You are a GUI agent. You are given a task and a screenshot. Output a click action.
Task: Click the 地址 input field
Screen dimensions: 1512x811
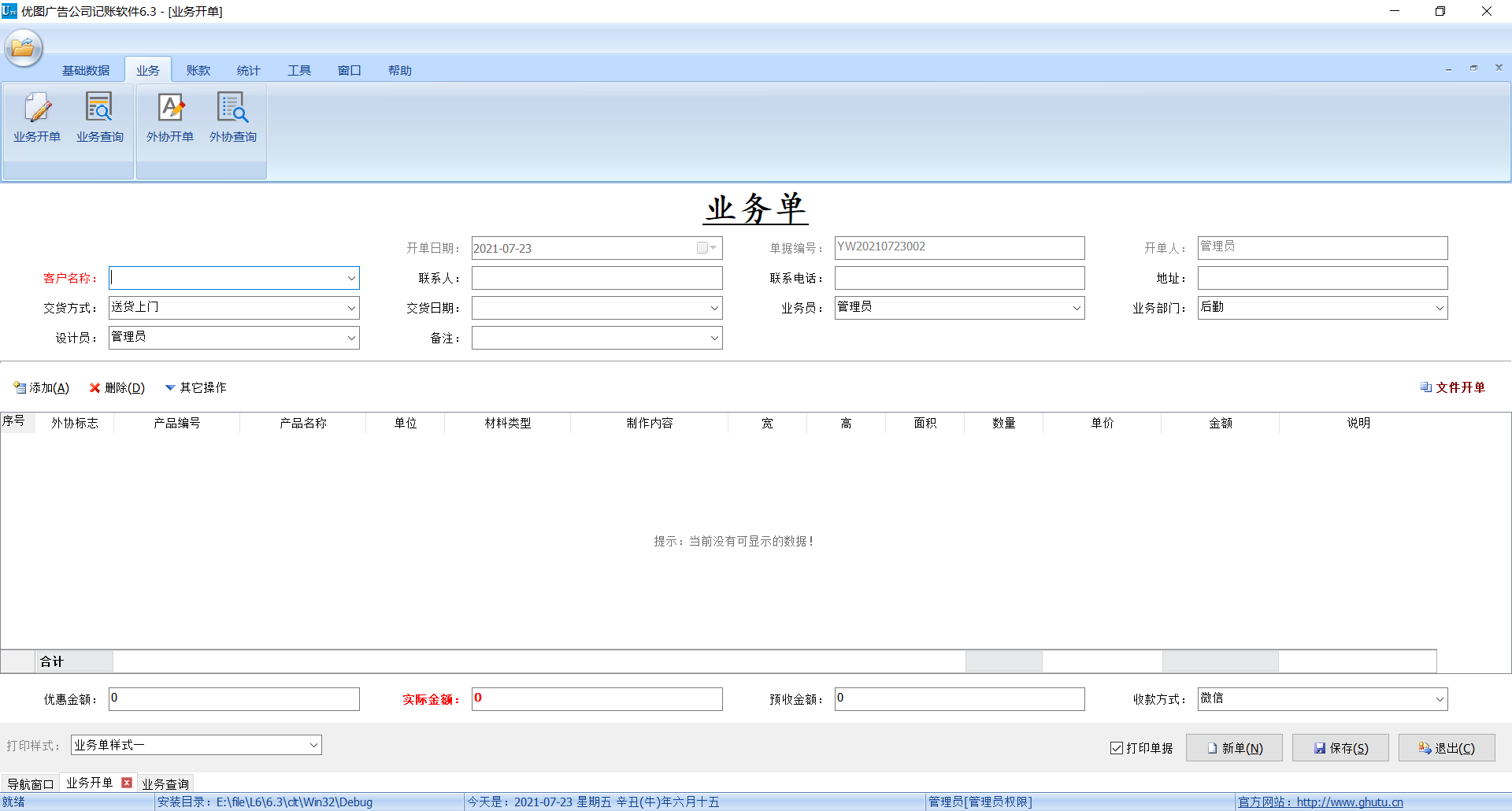click(x=1322, y=278)
